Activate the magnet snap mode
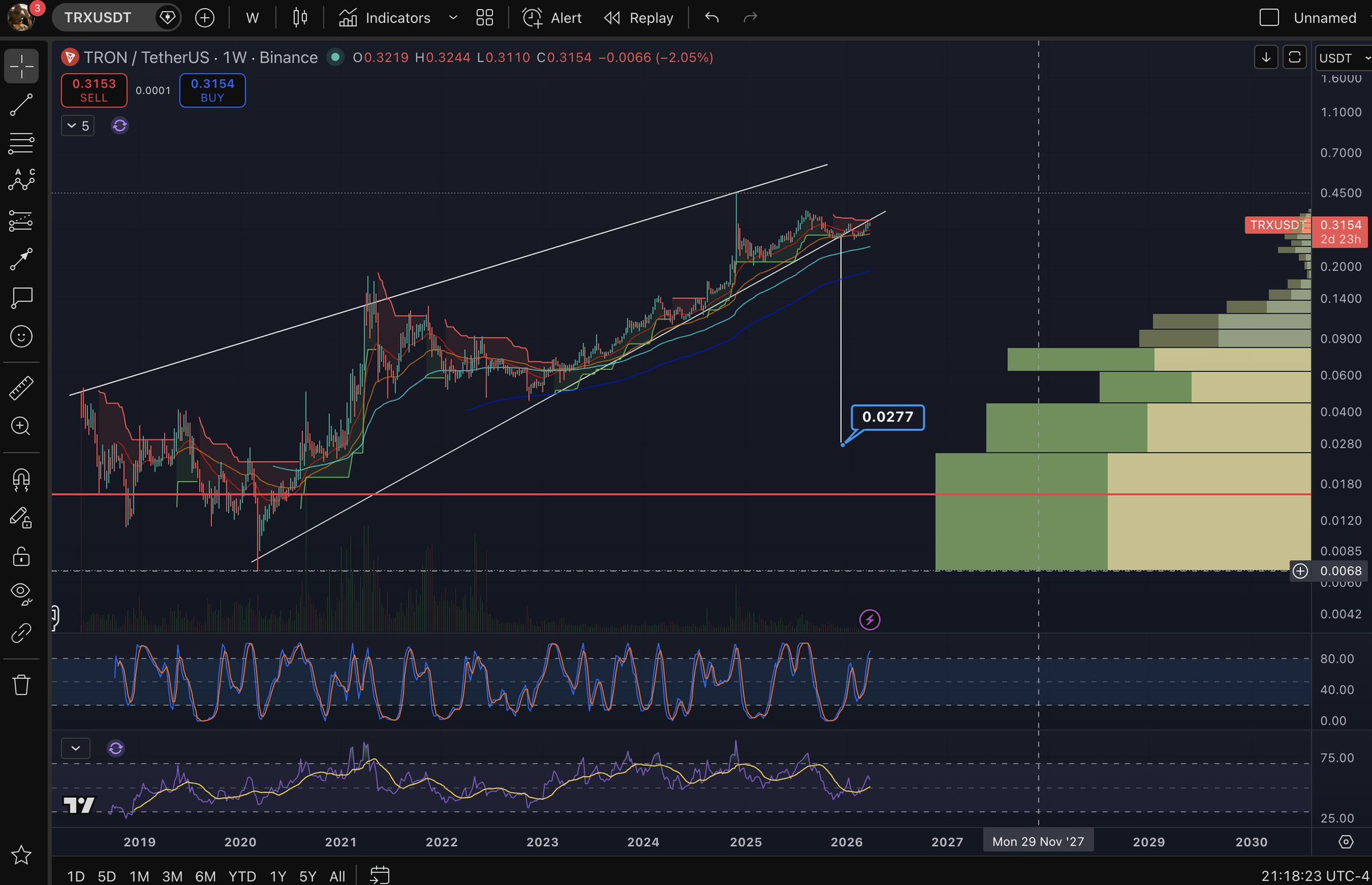This screenshot has height=885, width=1372. [x=21, y=480]
